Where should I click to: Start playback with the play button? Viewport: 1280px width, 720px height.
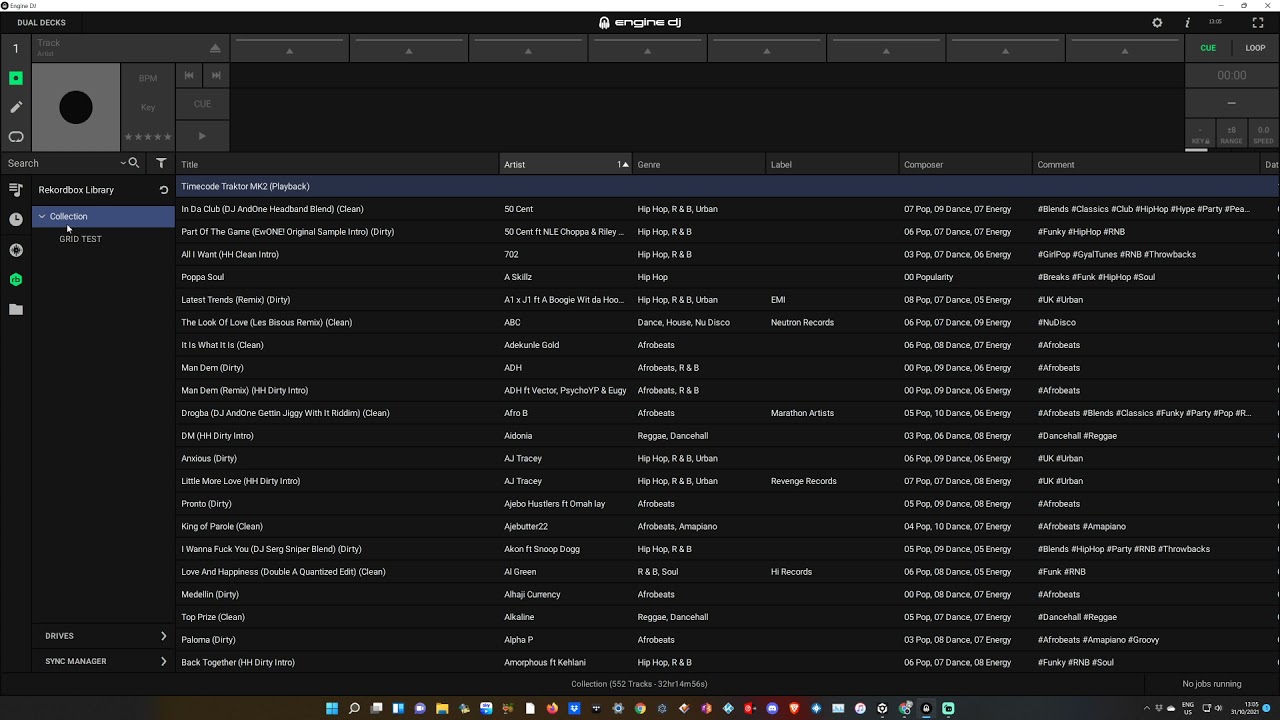coord(202,136)
